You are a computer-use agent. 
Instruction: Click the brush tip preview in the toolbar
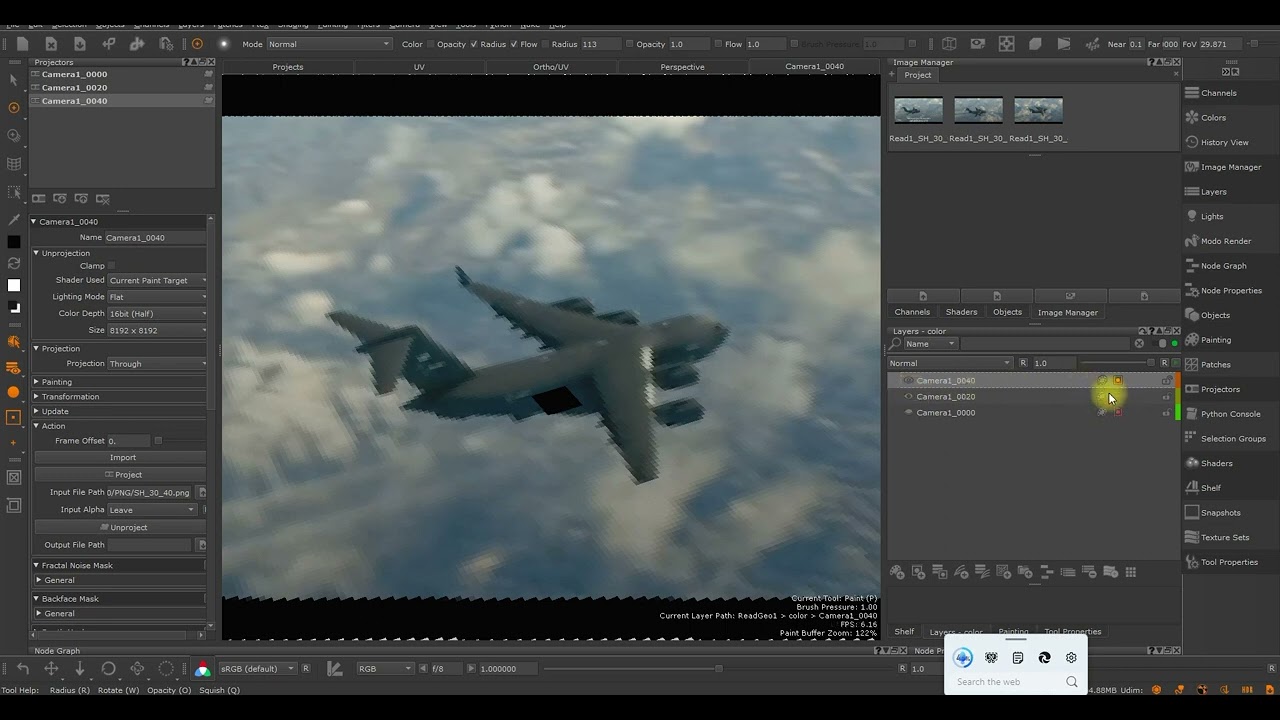(224, 44)
